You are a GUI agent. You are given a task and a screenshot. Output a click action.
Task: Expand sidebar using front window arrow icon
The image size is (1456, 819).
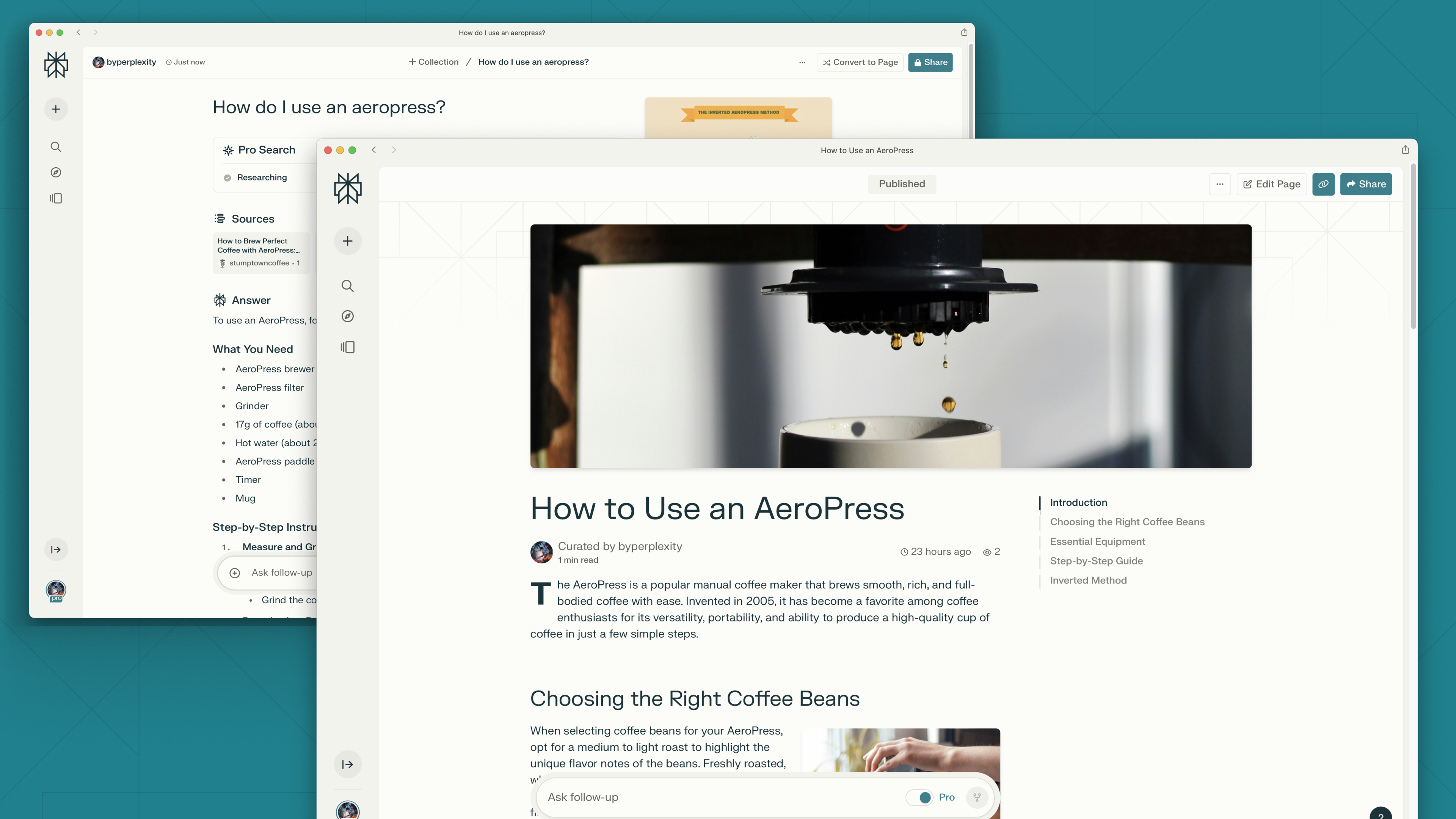tap(348, 764)
